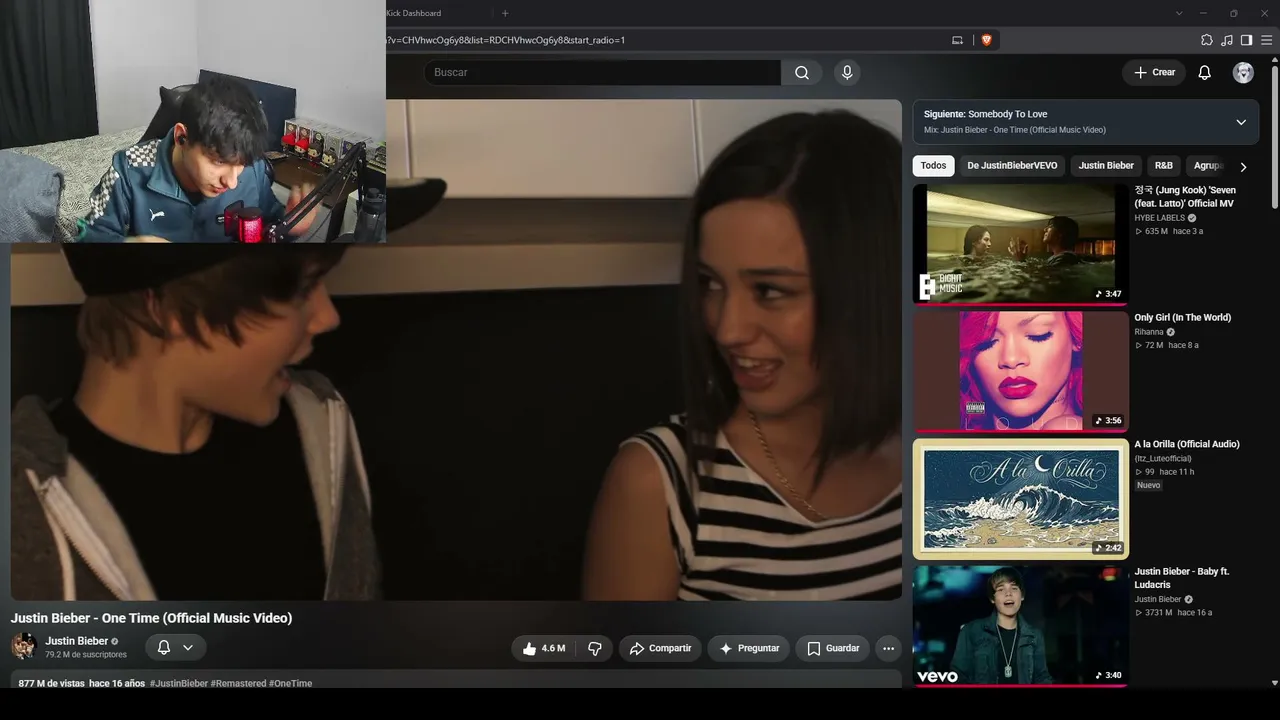Click the YouTube search magnifier button
Image resolution: width=1280 pixels, height=720 pixels.
802,72
